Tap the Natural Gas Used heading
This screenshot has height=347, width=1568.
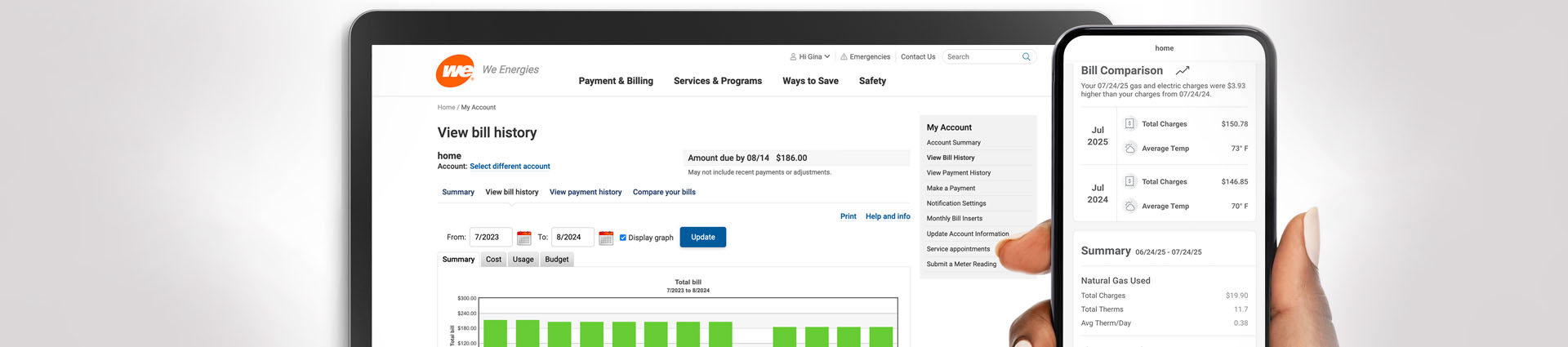[1116, 281]
